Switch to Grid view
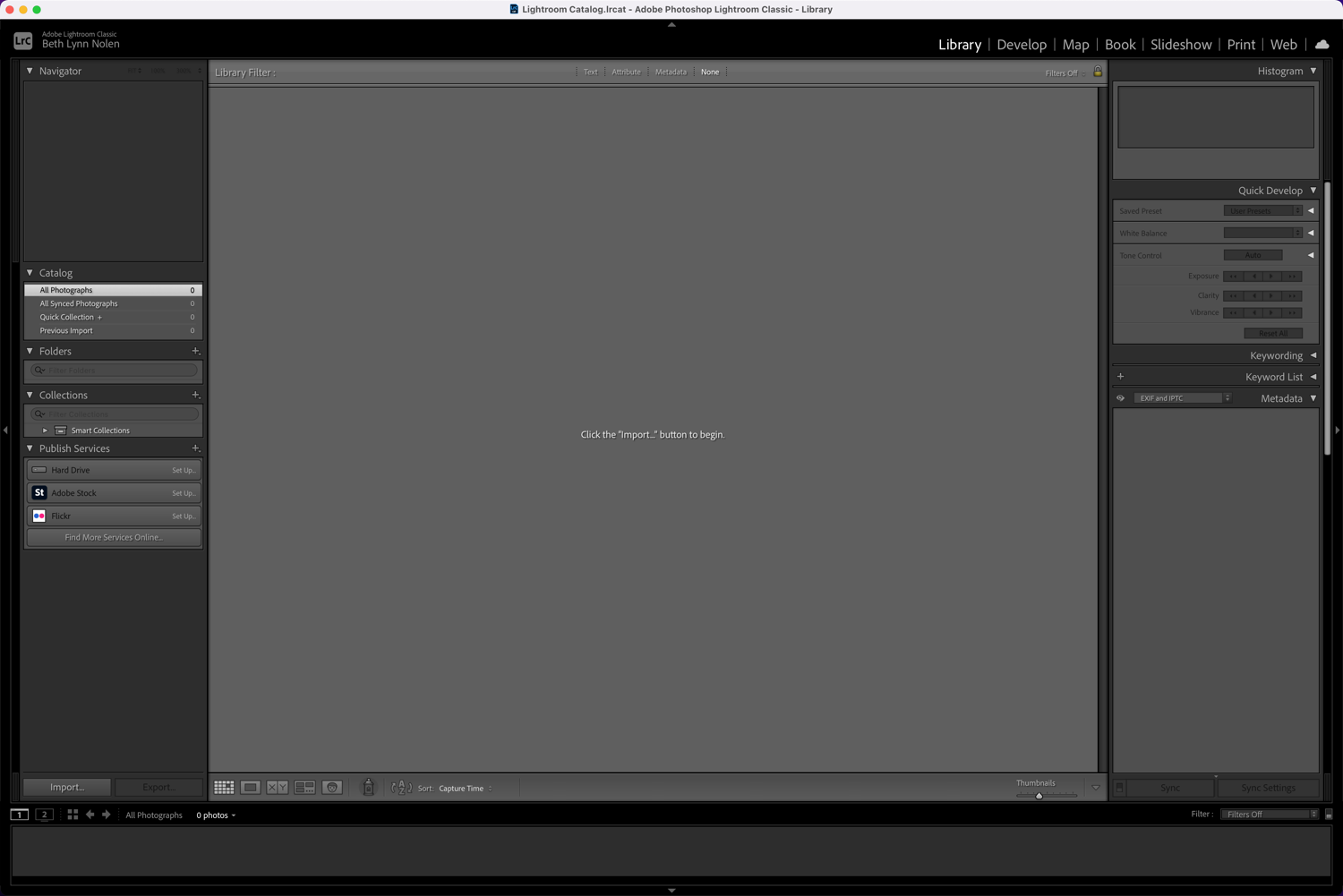This screenshot has width=1343, height=896. pos(224,788)
